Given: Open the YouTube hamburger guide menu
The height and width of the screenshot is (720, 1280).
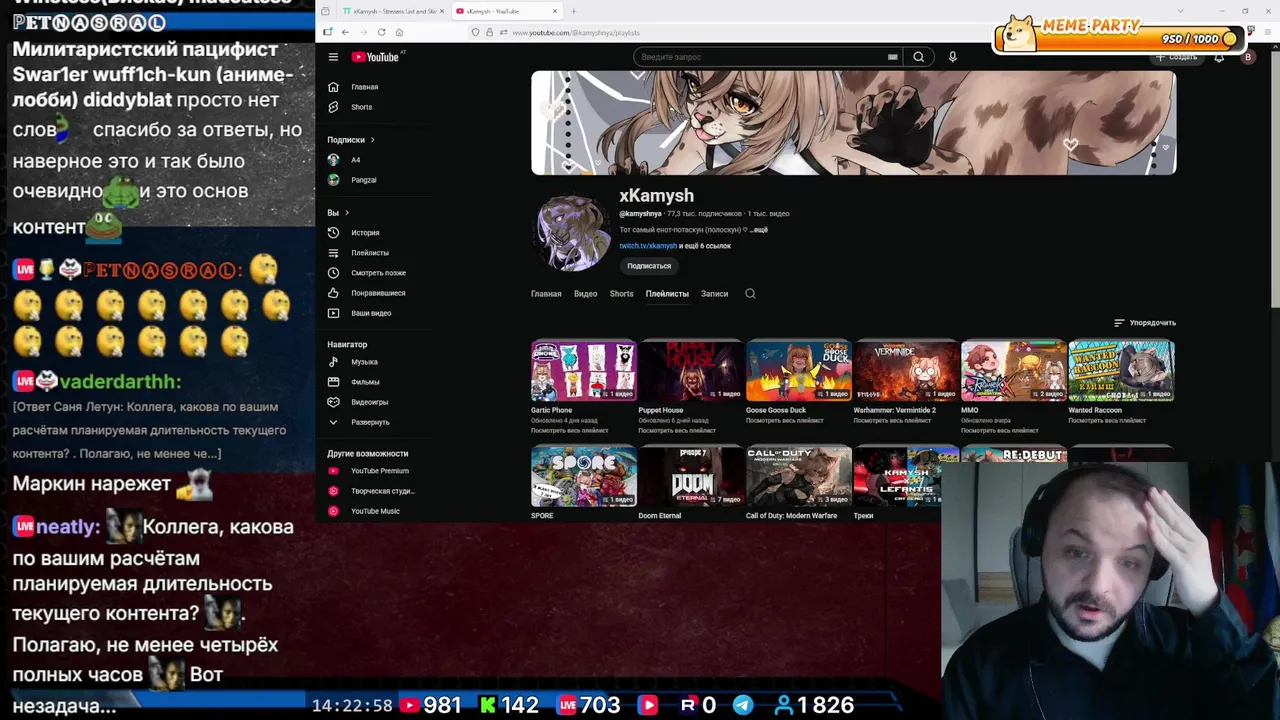Looking at the screenshot, I should click(x=333, y=57).
